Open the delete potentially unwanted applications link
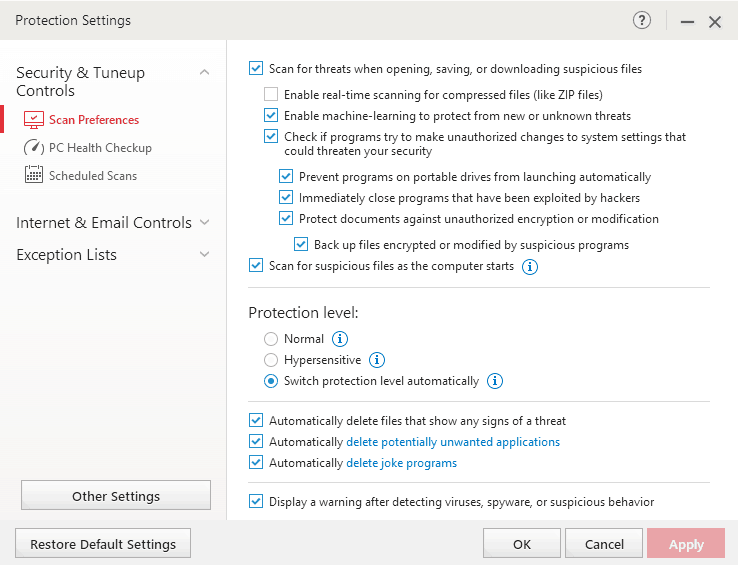Viewport: 738px width, 565px height. coord(453,442)
